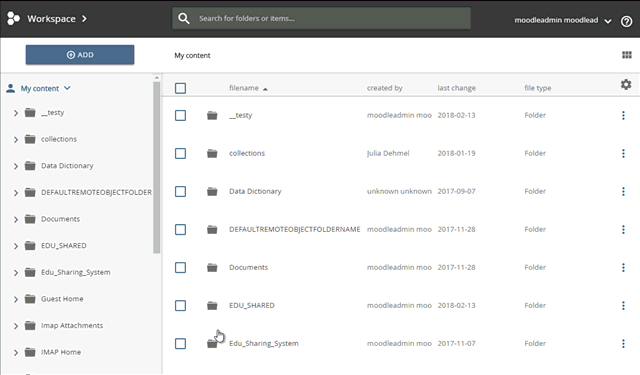The width and height of the screenshot is (640, 375).
Task: Click the search magnifier icon
Action: pos(184,18)
